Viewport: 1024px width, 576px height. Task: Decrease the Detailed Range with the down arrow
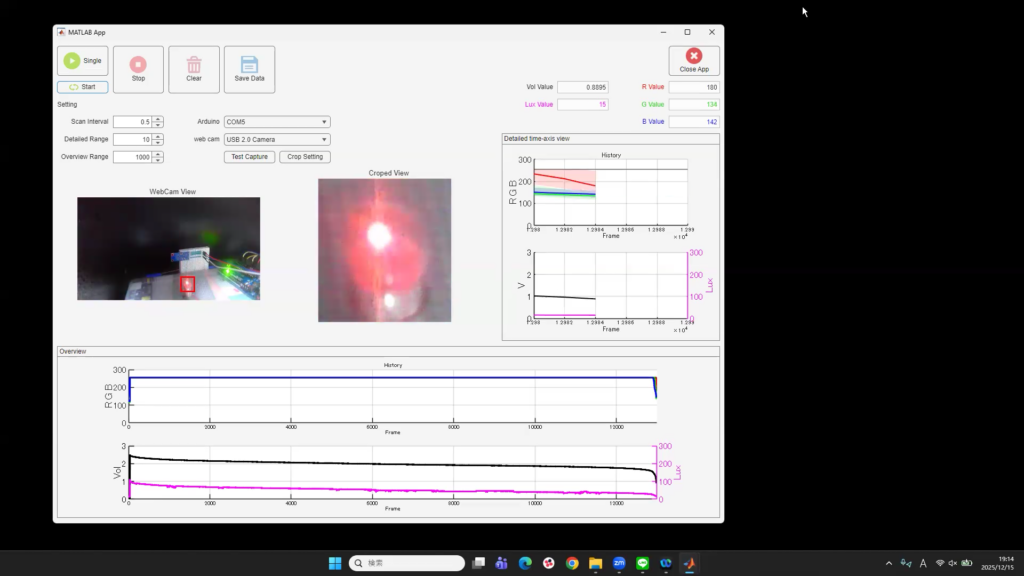(158, 142)
